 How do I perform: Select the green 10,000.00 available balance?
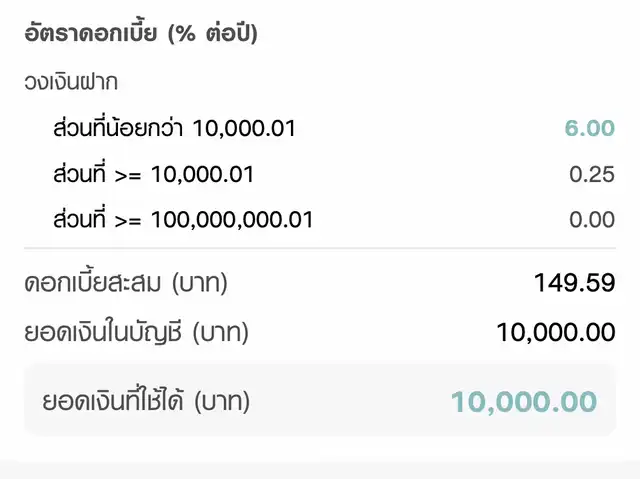524,402
